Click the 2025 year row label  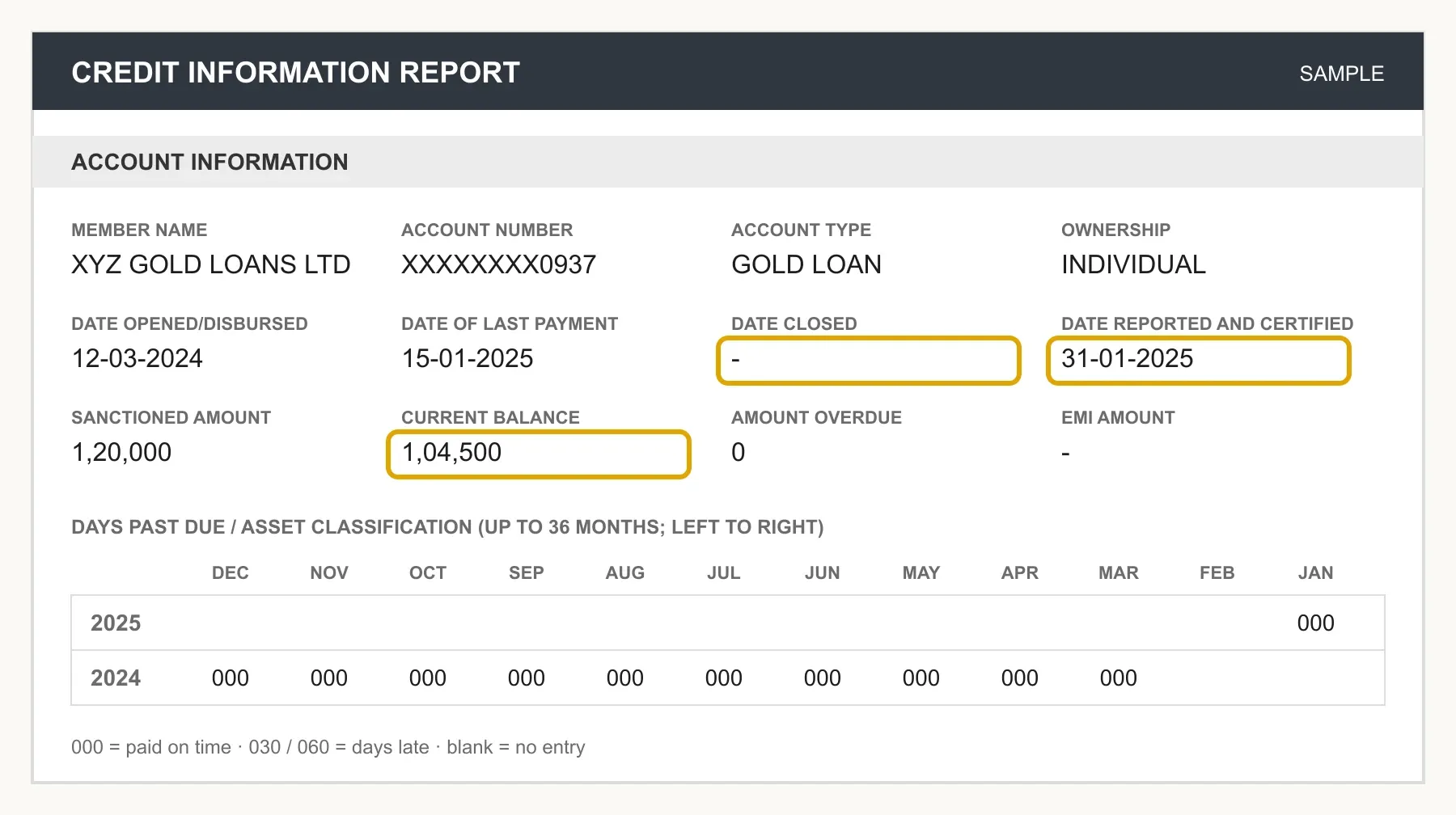pos(116,623)
